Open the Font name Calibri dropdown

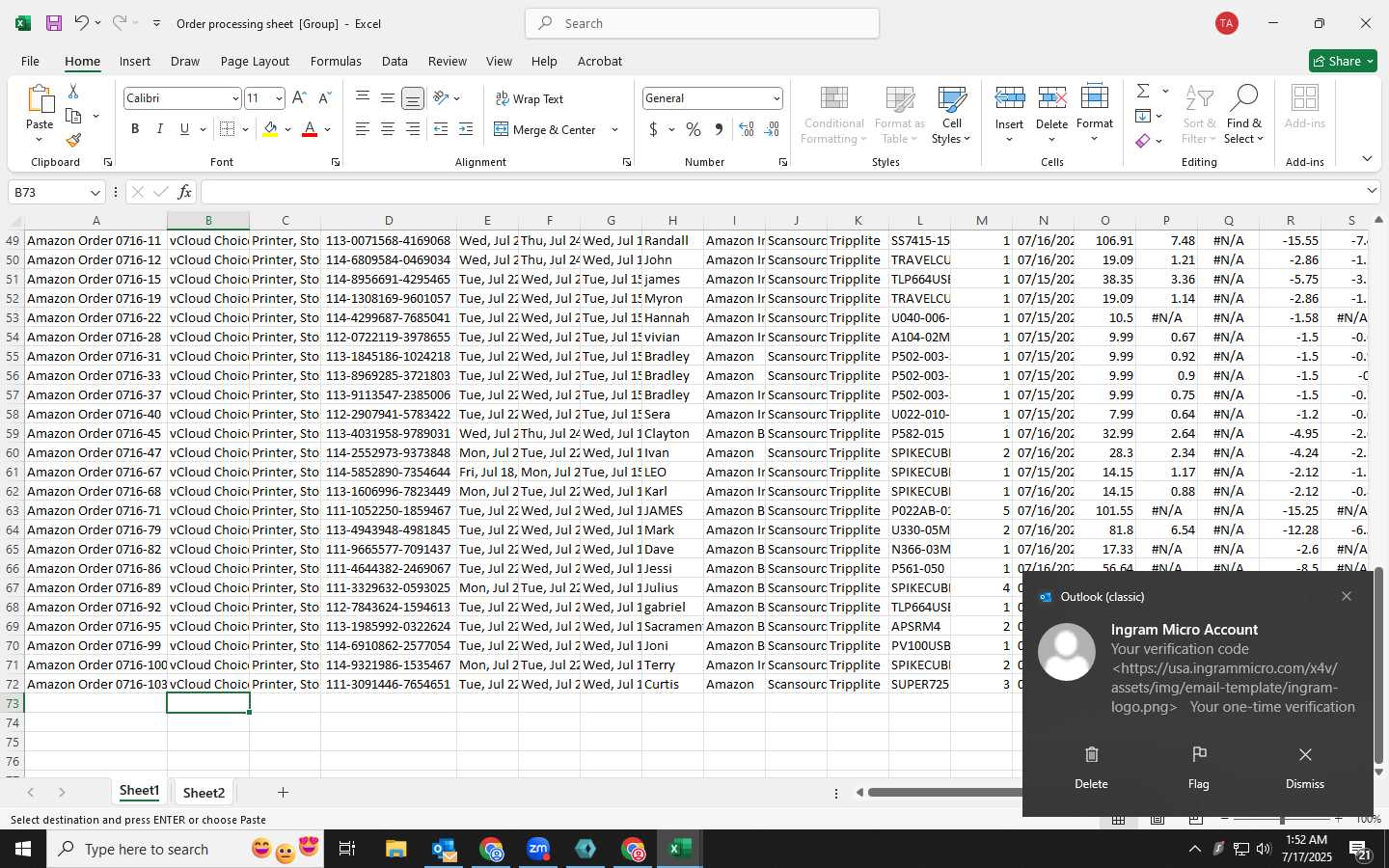click(234, 98)
